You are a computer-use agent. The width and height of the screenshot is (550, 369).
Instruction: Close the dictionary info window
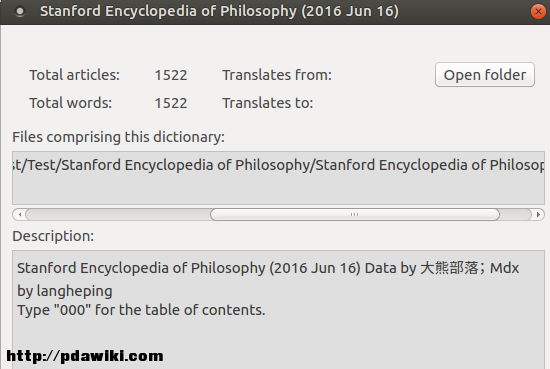coord(538,12)
